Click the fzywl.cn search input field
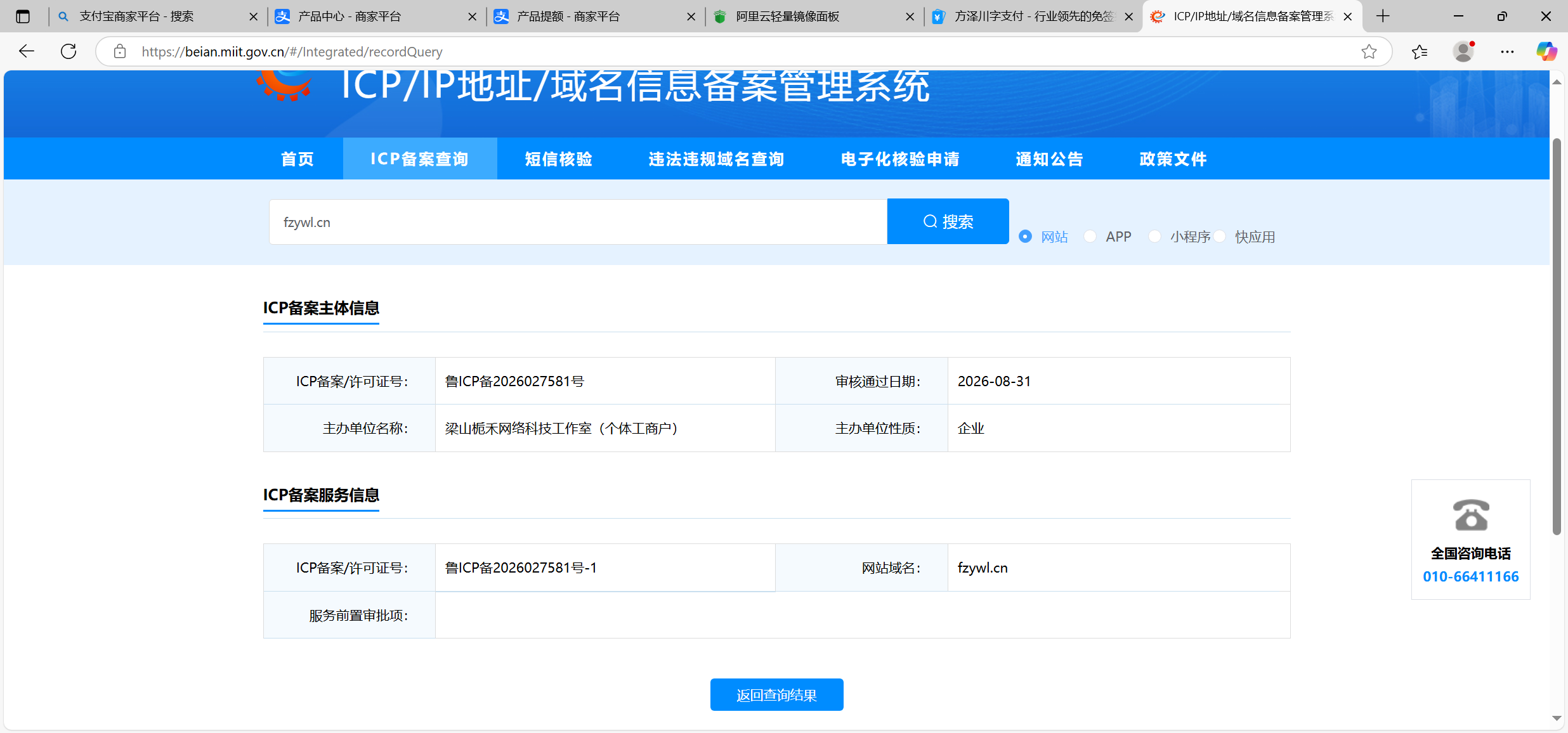The width and height of the screenshot is (1568, 733). coord(578,222)
